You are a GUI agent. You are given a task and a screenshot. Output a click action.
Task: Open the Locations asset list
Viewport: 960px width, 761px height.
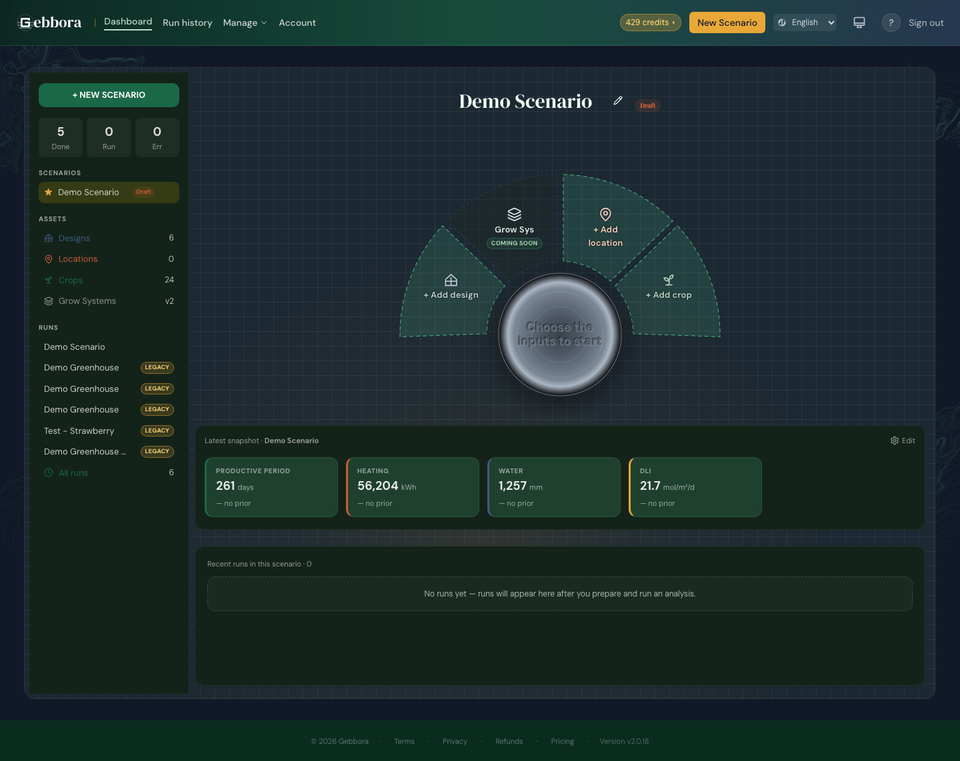pos(109,259)
